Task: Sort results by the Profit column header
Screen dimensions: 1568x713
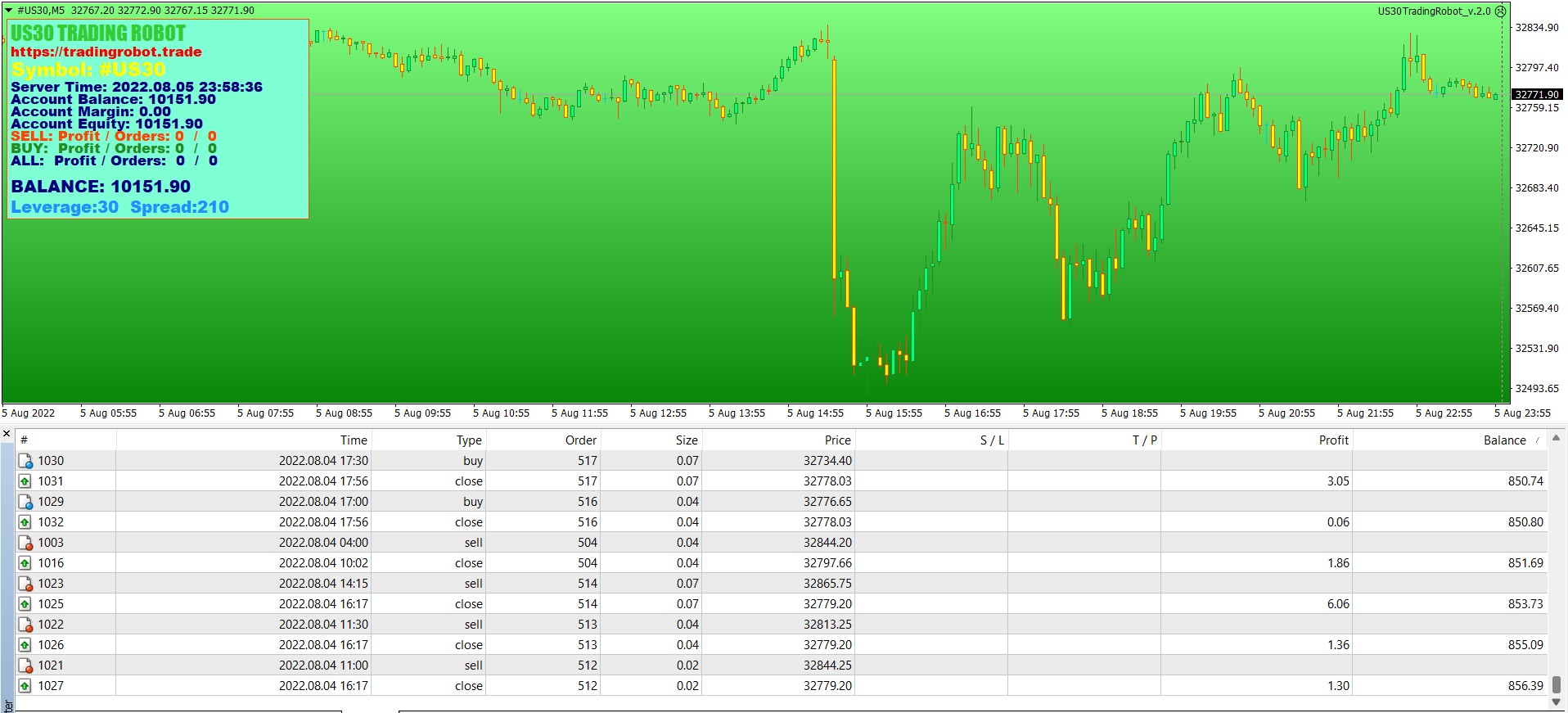Action: 1256,440
